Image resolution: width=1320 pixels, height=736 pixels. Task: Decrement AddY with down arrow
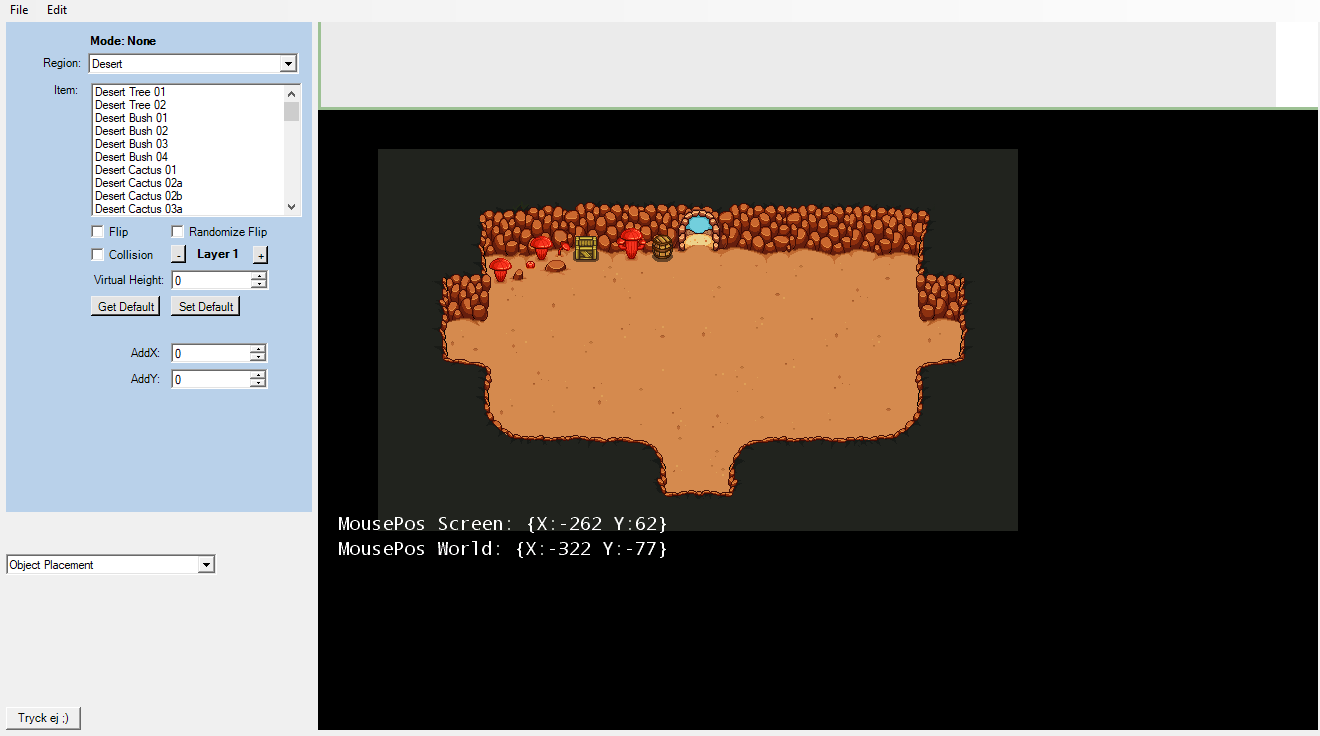[x=259, y=385]
